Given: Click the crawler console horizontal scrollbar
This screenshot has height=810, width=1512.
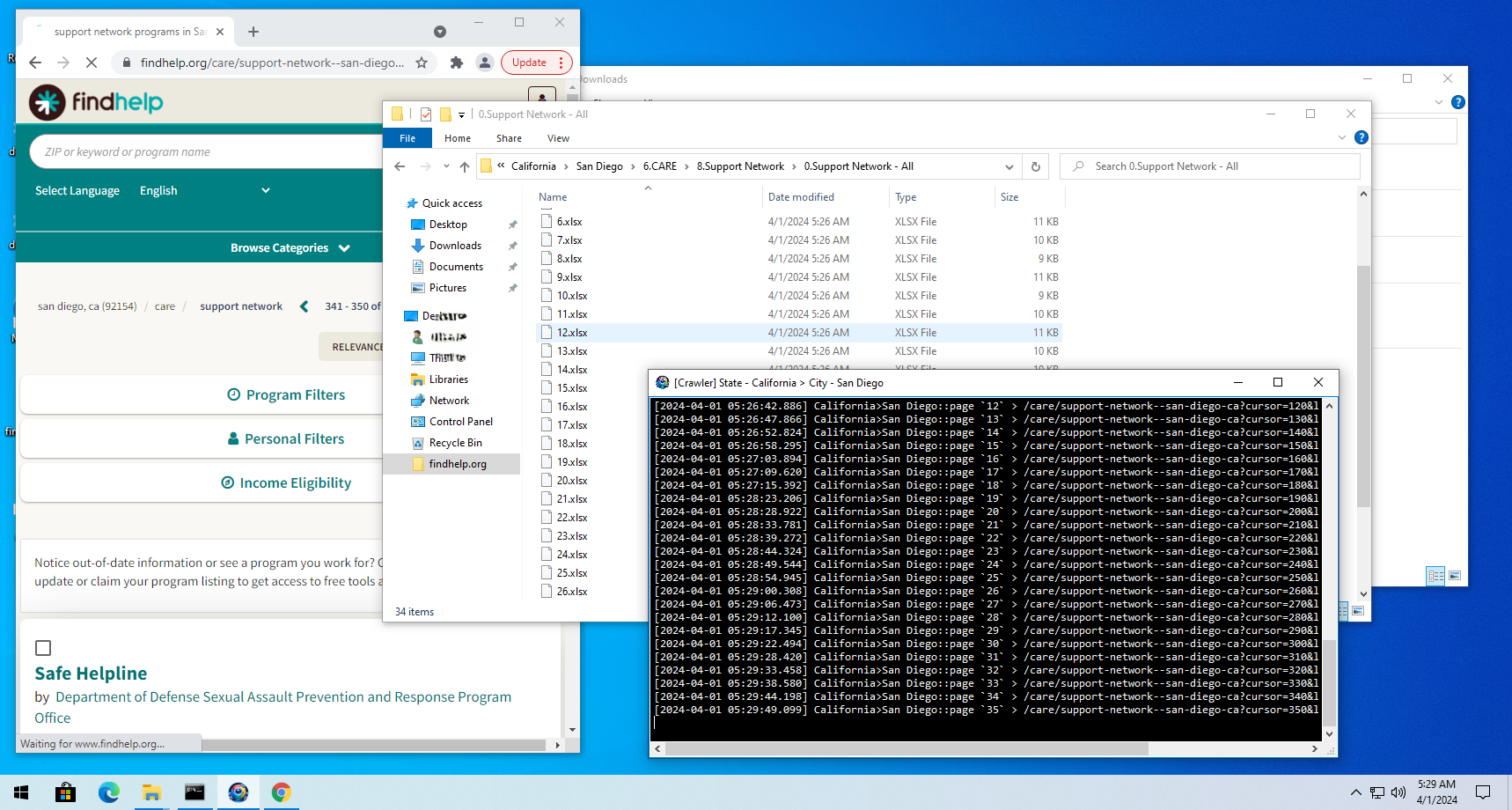Looking at the screenshot, I should 906,748.
